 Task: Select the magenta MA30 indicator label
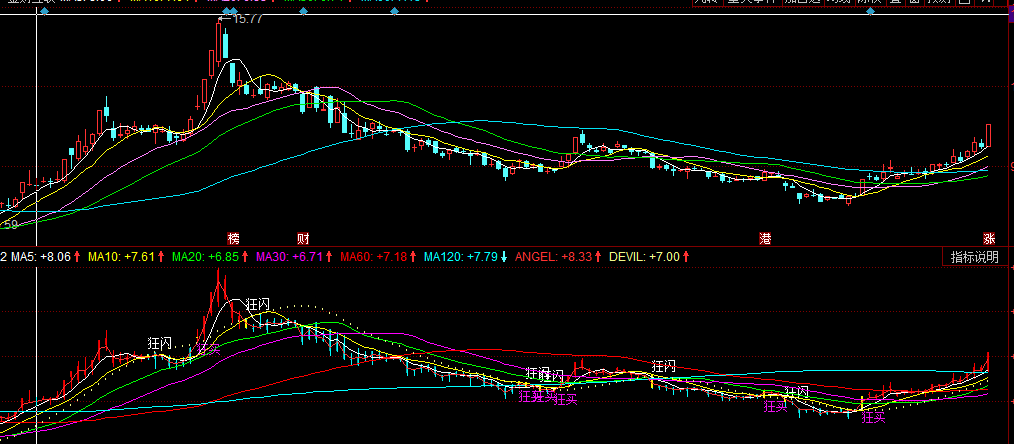(272, 257)
